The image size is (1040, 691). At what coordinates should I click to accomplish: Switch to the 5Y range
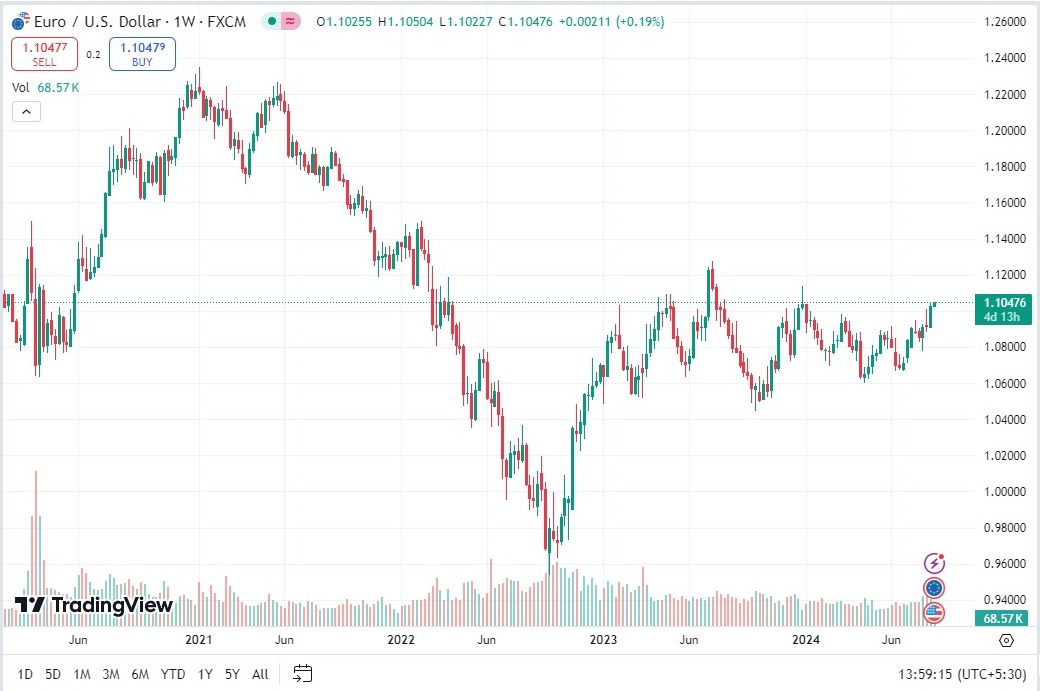click(232, 674)
